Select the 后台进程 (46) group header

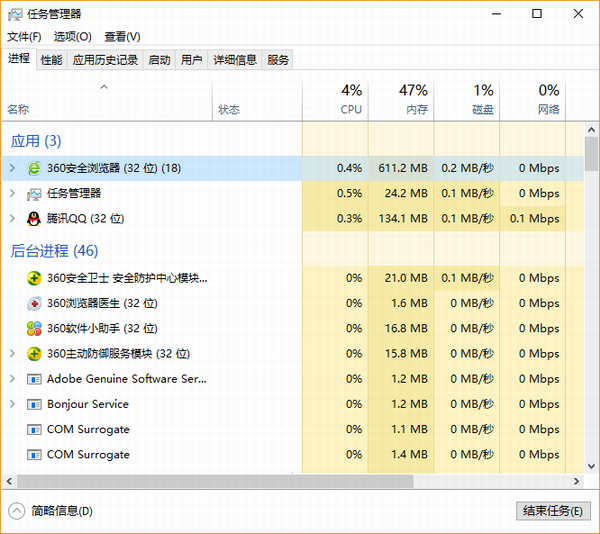[x=54, y=251]
